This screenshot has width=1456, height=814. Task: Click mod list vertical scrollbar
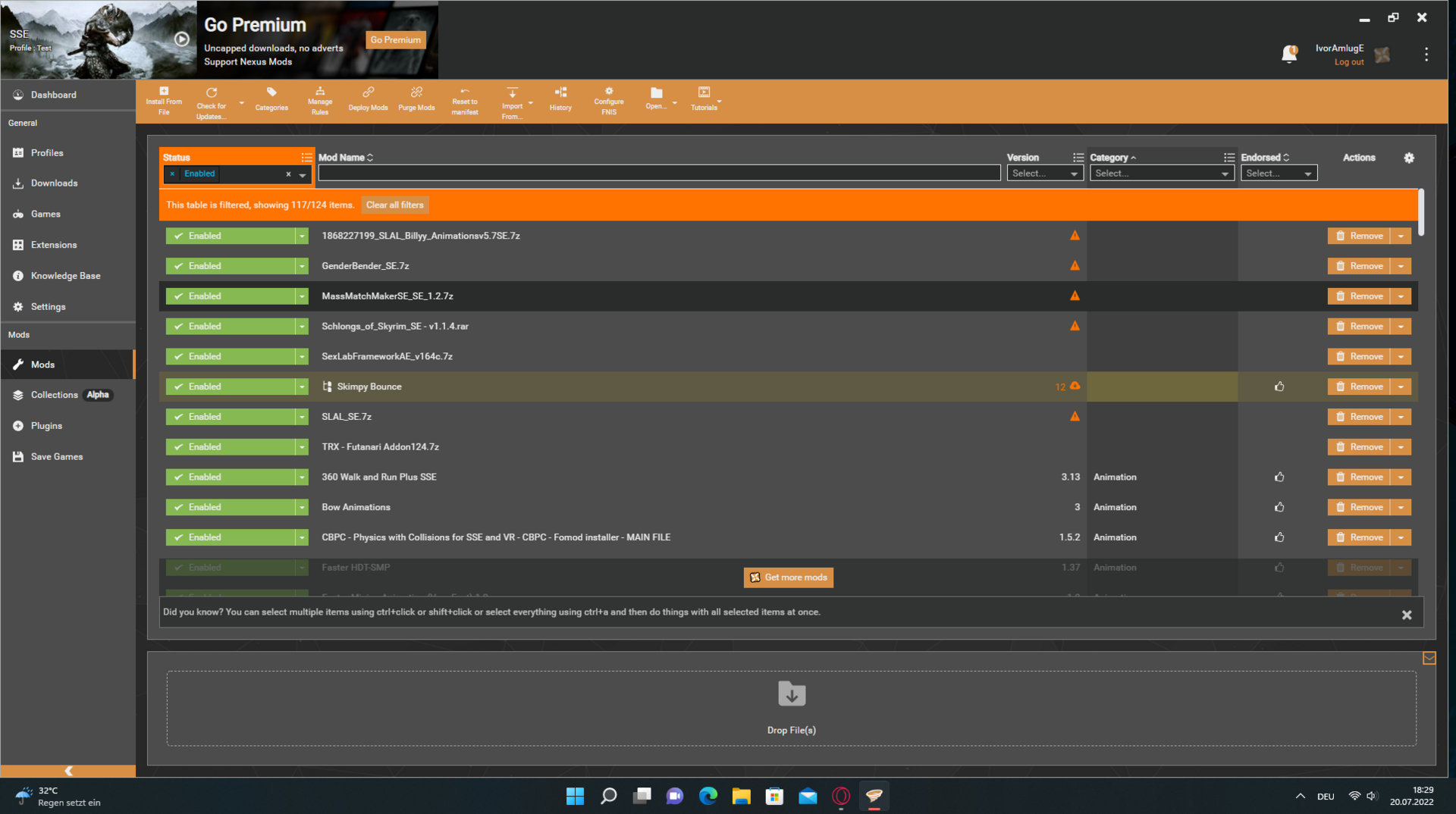[1420, 212]
